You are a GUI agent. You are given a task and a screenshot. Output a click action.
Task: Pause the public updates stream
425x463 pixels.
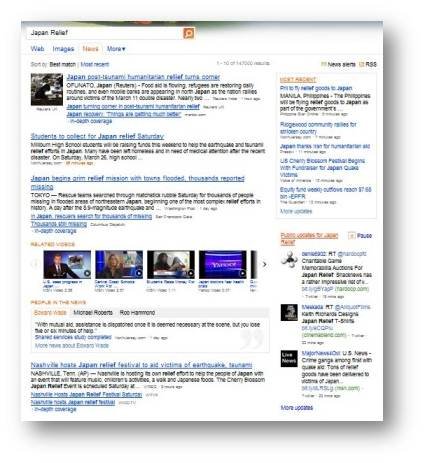364,236
